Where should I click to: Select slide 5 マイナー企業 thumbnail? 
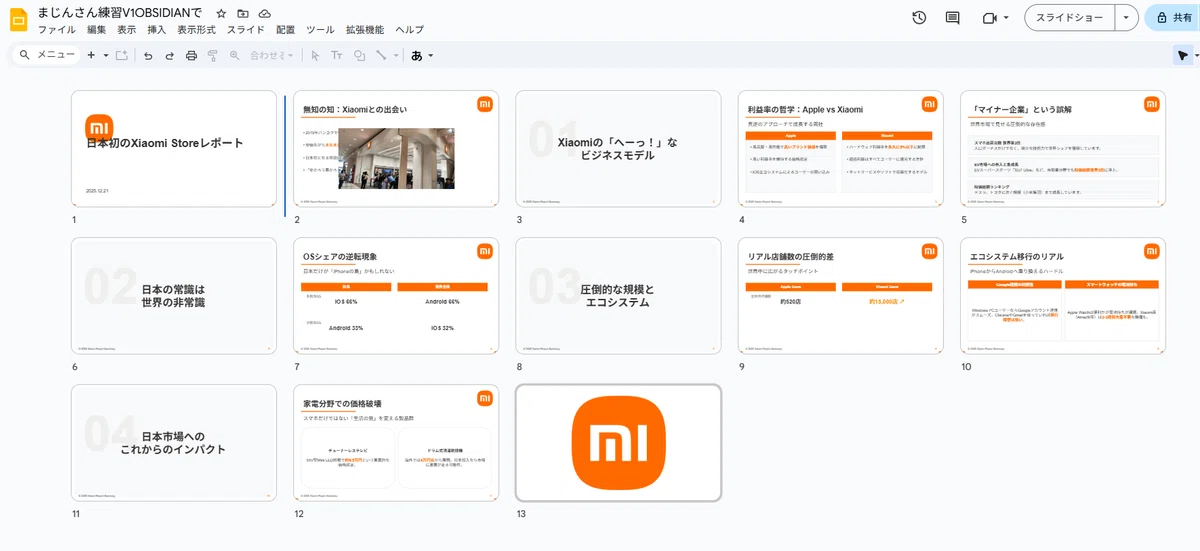1062,149
